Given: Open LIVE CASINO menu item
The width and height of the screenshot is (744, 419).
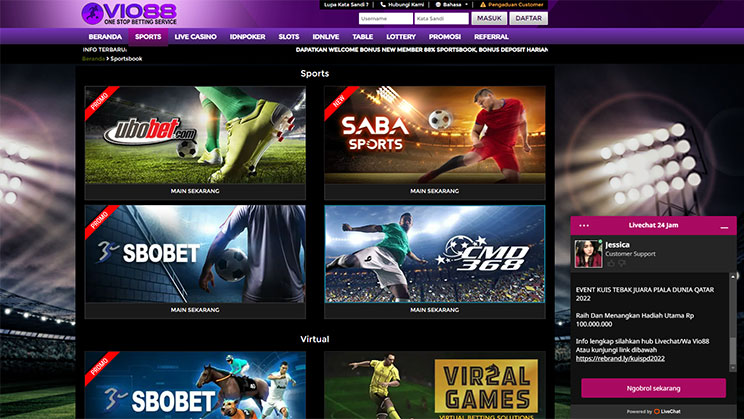Looking at the screenshot, I should 195,37.
